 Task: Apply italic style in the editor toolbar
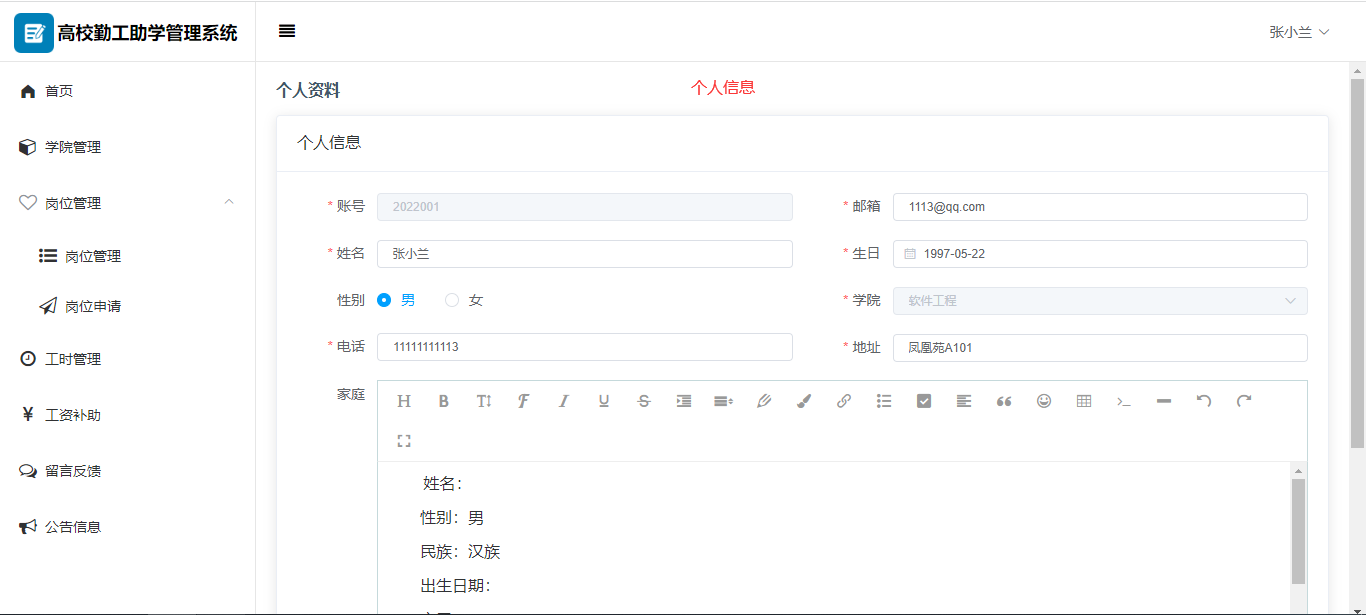point(564,401)
